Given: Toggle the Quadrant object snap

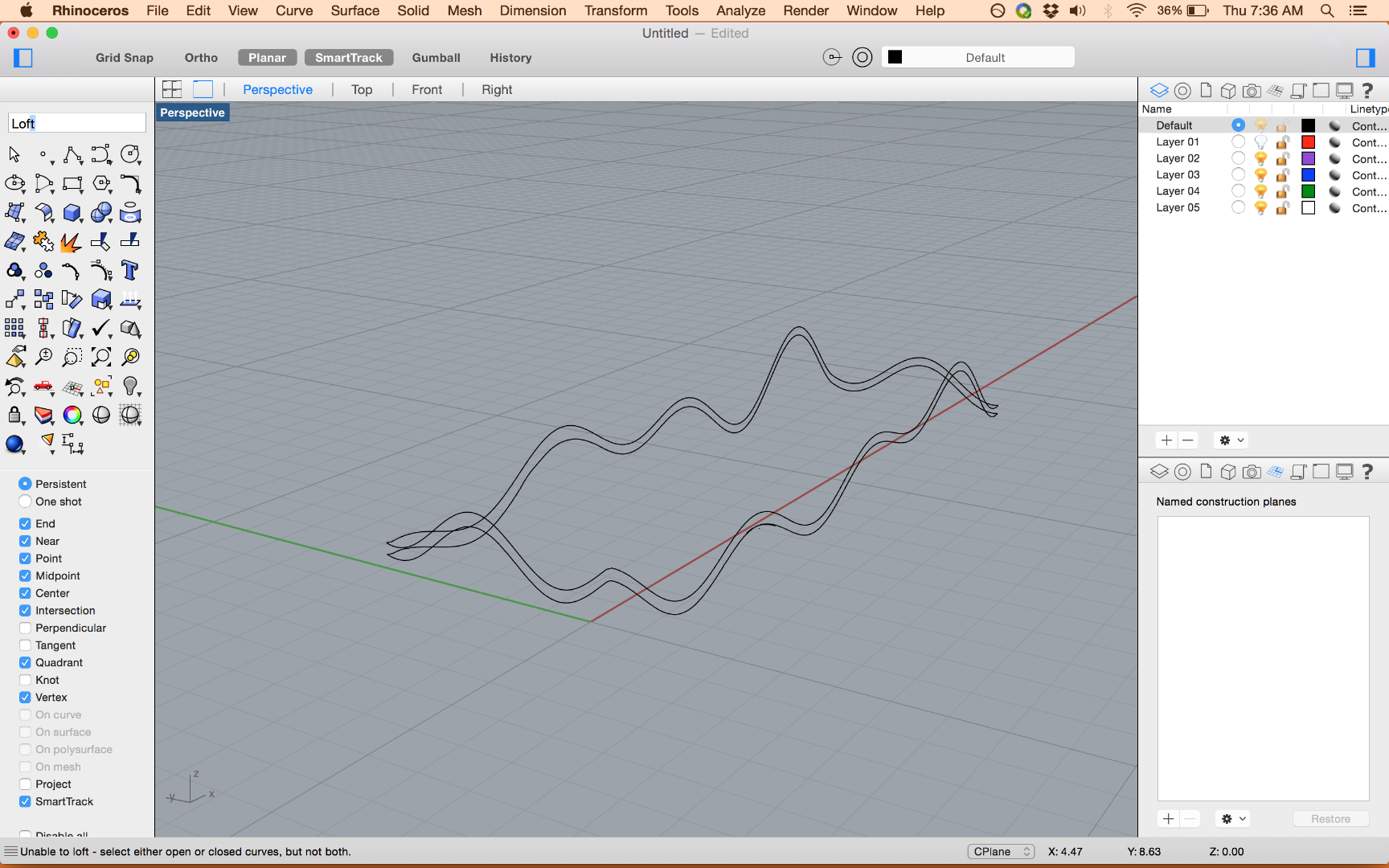Looking at the screenshot, I should coord(25,663).
